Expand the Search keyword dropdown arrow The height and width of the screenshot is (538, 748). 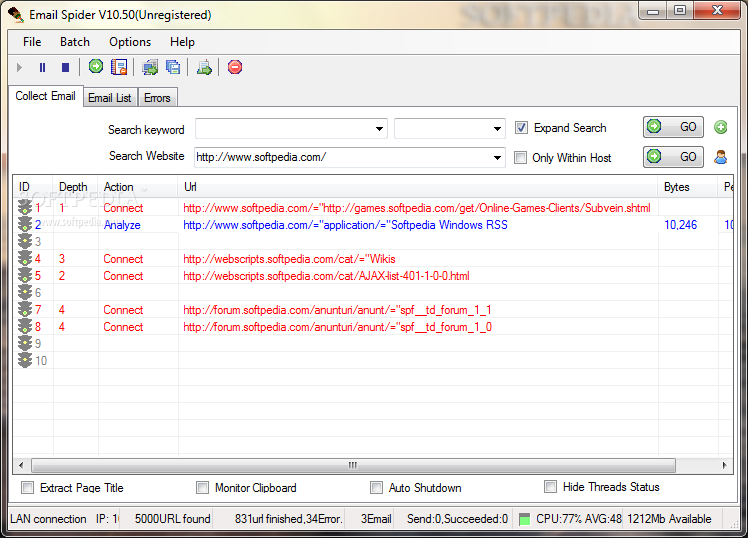tap(379, 129)
